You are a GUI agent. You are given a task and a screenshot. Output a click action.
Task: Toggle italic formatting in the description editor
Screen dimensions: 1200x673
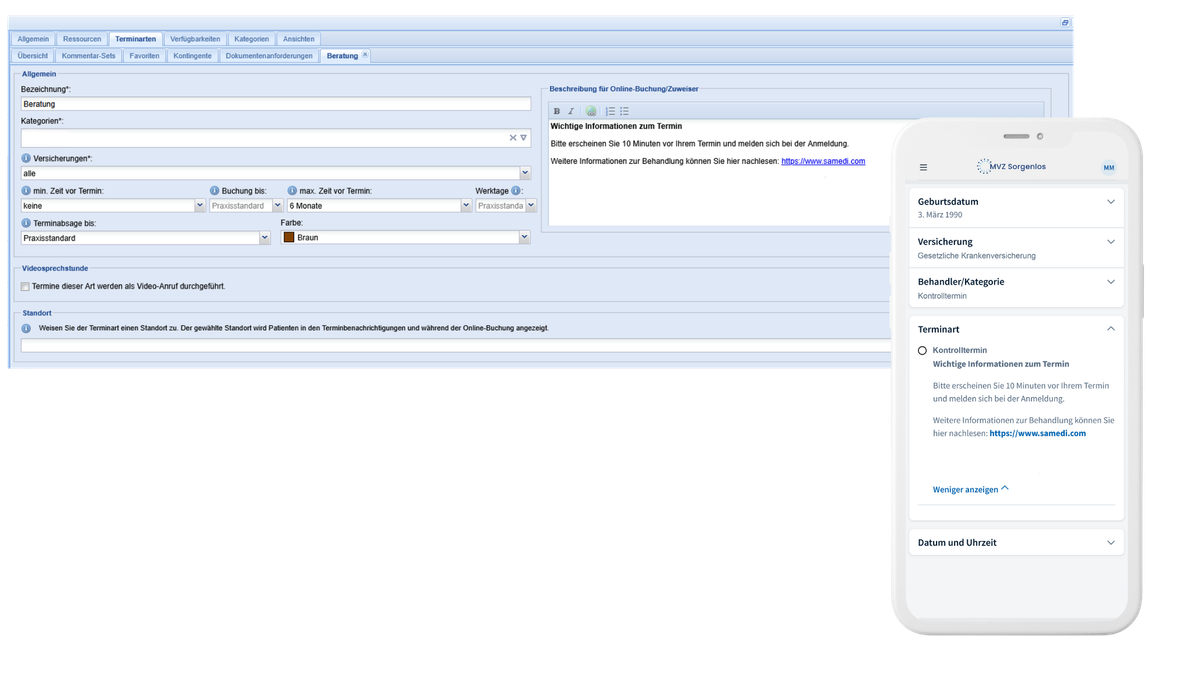[571, 111]
